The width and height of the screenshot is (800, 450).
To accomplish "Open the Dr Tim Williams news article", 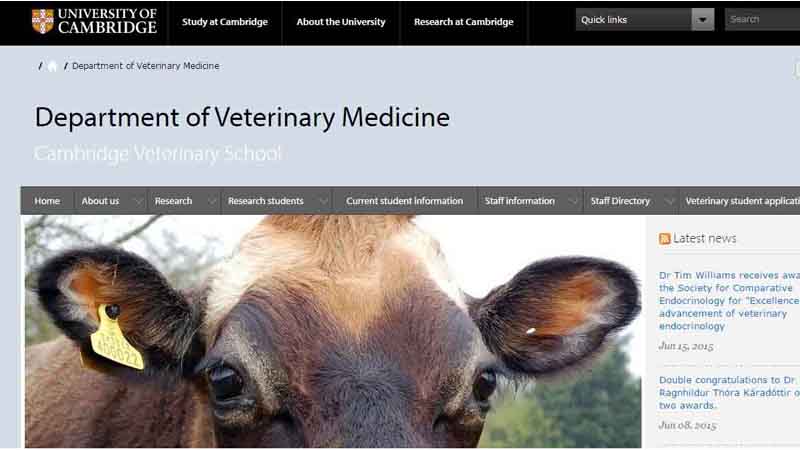I will [x=729, y=301].
